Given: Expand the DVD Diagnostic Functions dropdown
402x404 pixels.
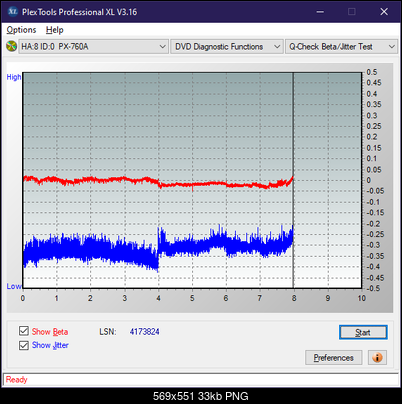Looking at the screenshot, I should point(227,47).
